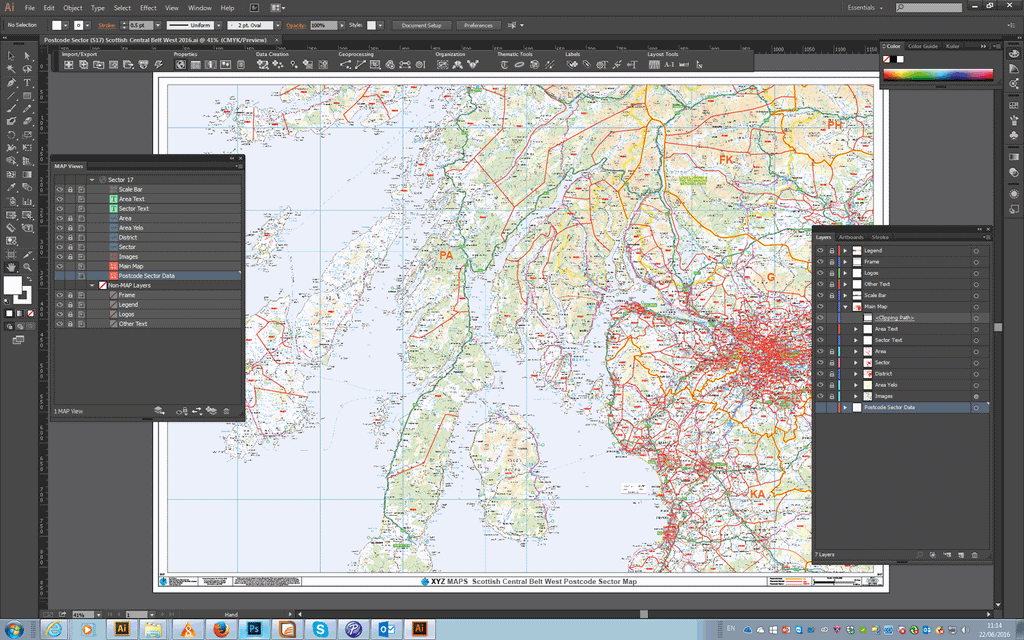Click the large Fill color box in toolbox
Image resolution: width=1024 pixels, height=640 pixels.
point(12,285)
